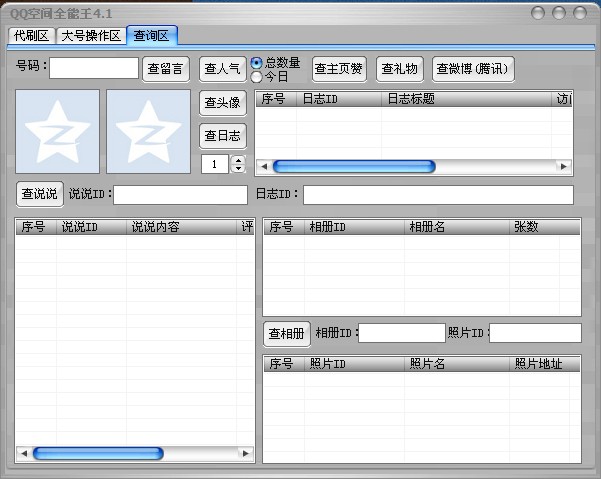The width and height of the screenshot is (601, 479).
Task: Click 说说 list scrollbar right arrow
Action: [246, 454]
